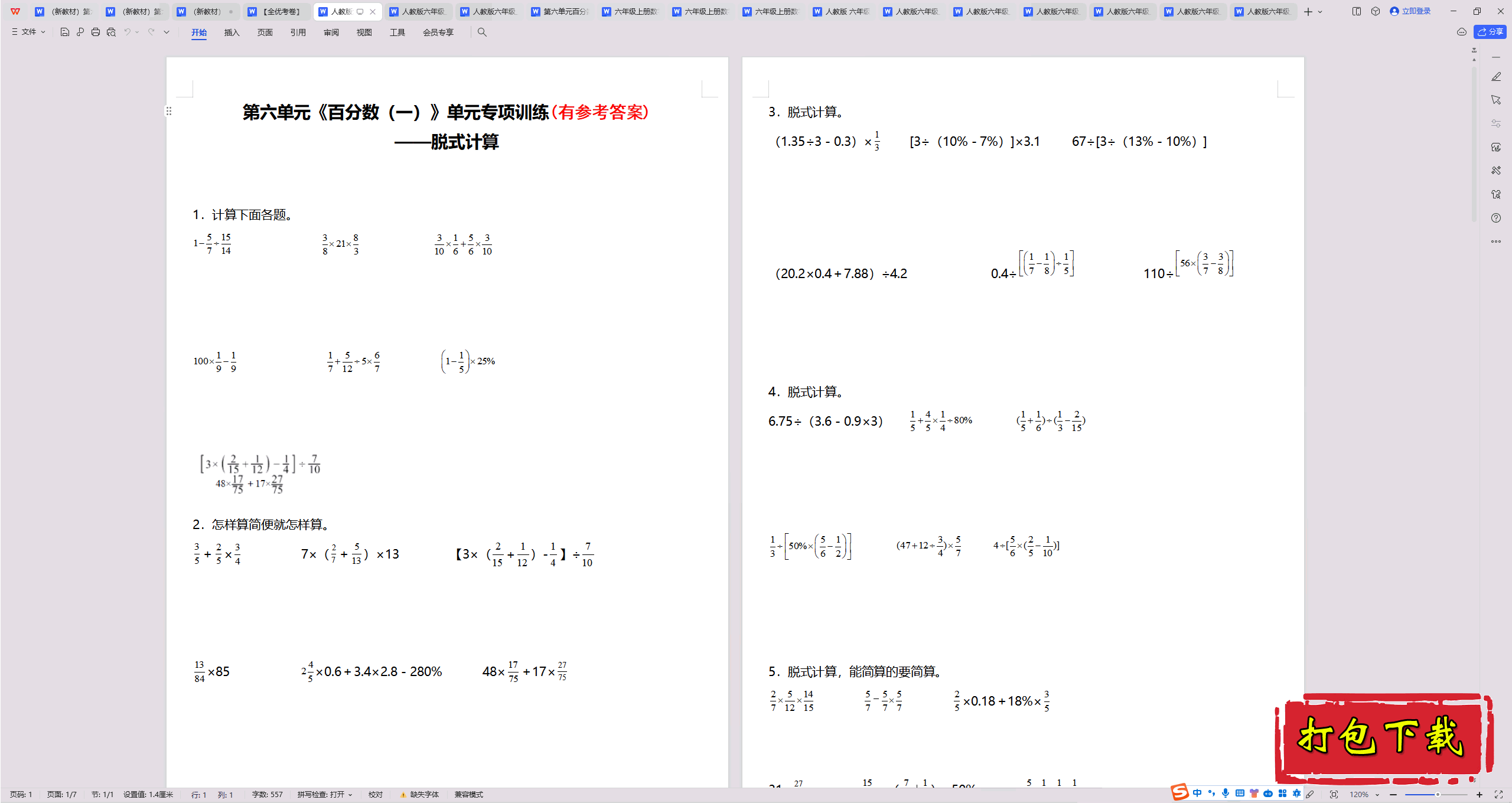The width and height of the screenshot is (1512, 803).
Task: Toggle the split window layout icon
Action: coord(1357,11)
